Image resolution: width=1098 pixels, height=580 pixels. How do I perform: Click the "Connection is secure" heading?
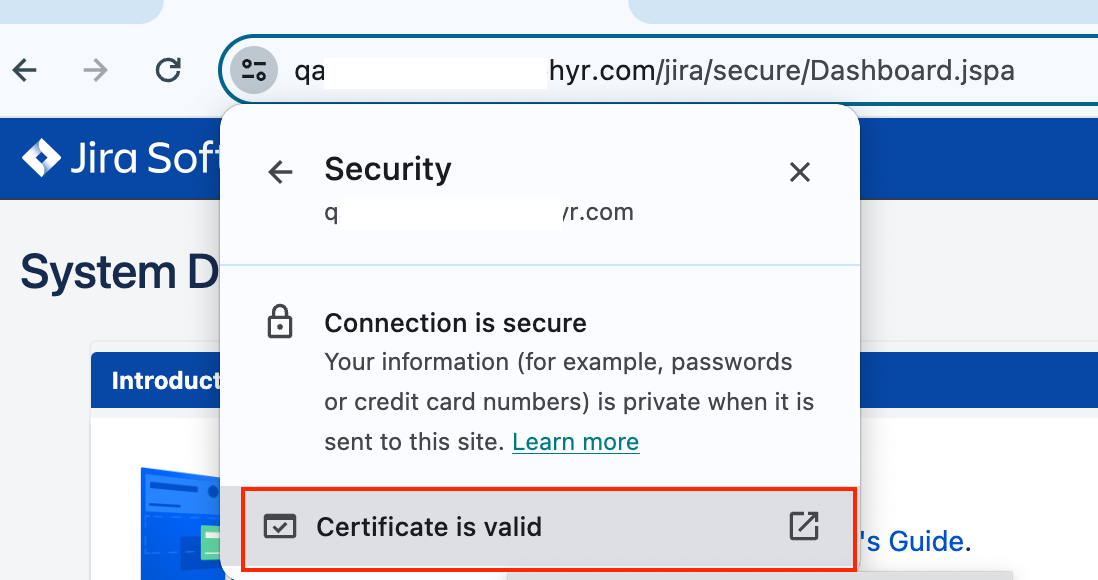point(455,323)
